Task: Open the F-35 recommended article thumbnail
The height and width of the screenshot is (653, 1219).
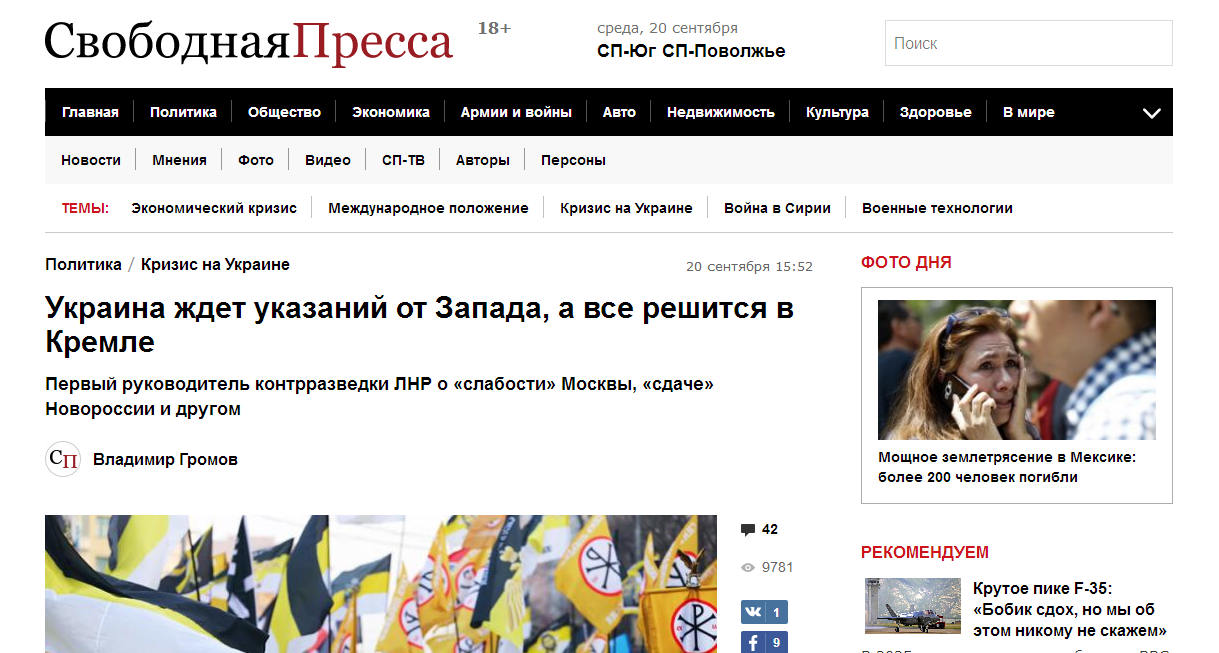Action: point(913,606)
